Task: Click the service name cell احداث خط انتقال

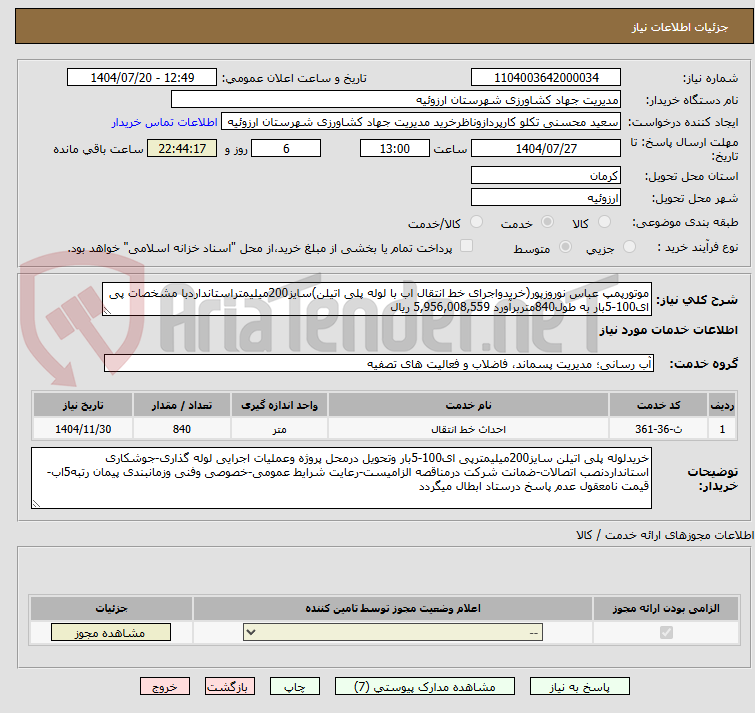Action: (469, 429)
